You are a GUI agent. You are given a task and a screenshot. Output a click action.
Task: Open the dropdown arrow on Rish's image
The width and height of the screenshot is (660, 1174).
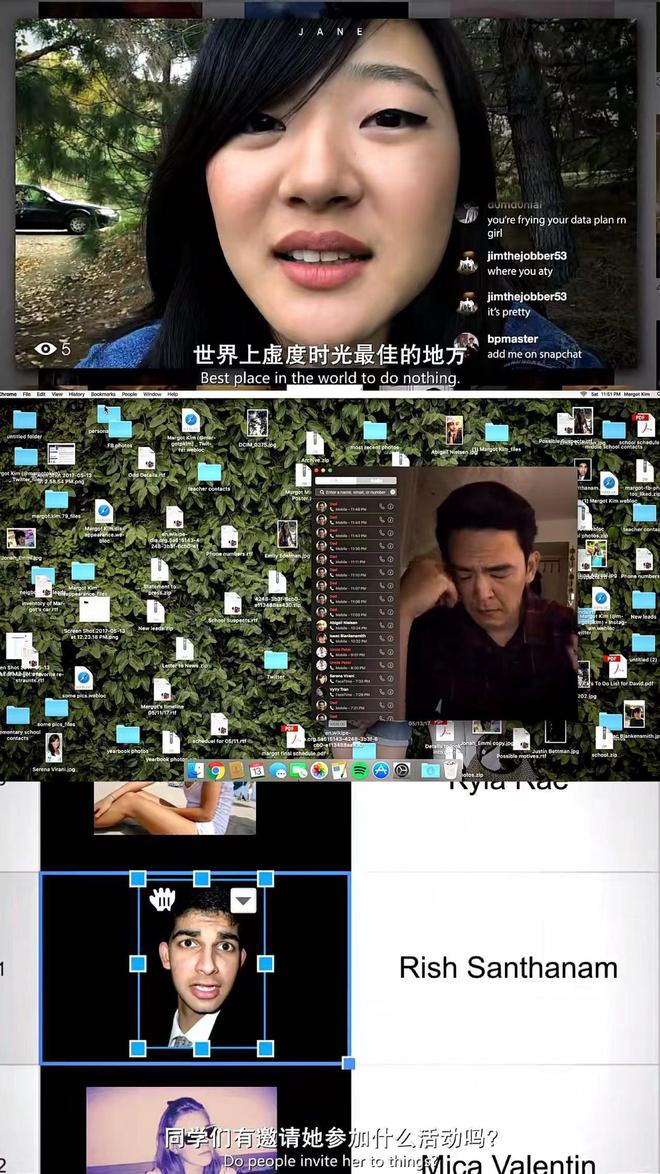(243, 901)
